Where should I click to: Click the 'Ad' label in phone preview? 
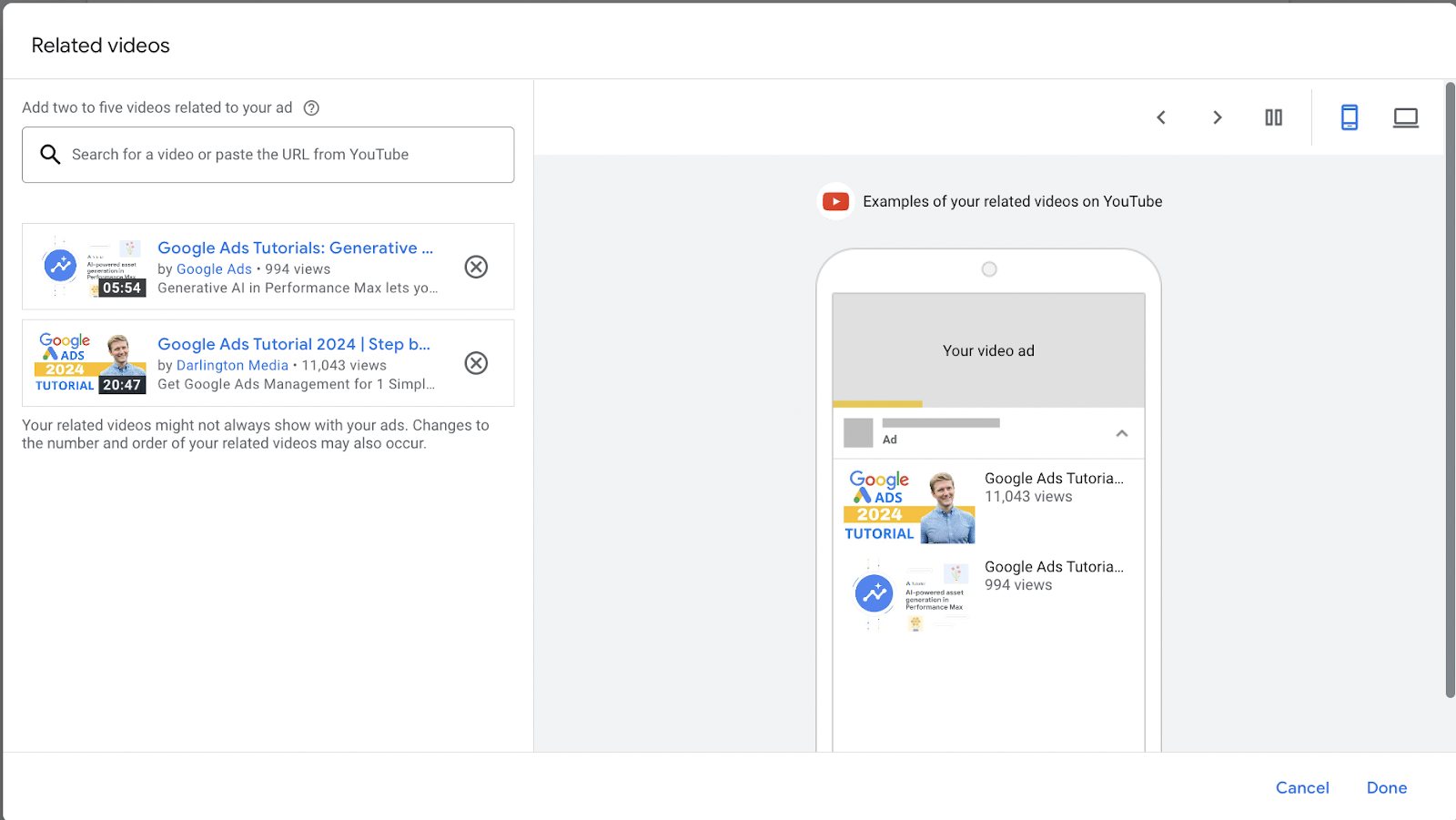coord(890,440)
